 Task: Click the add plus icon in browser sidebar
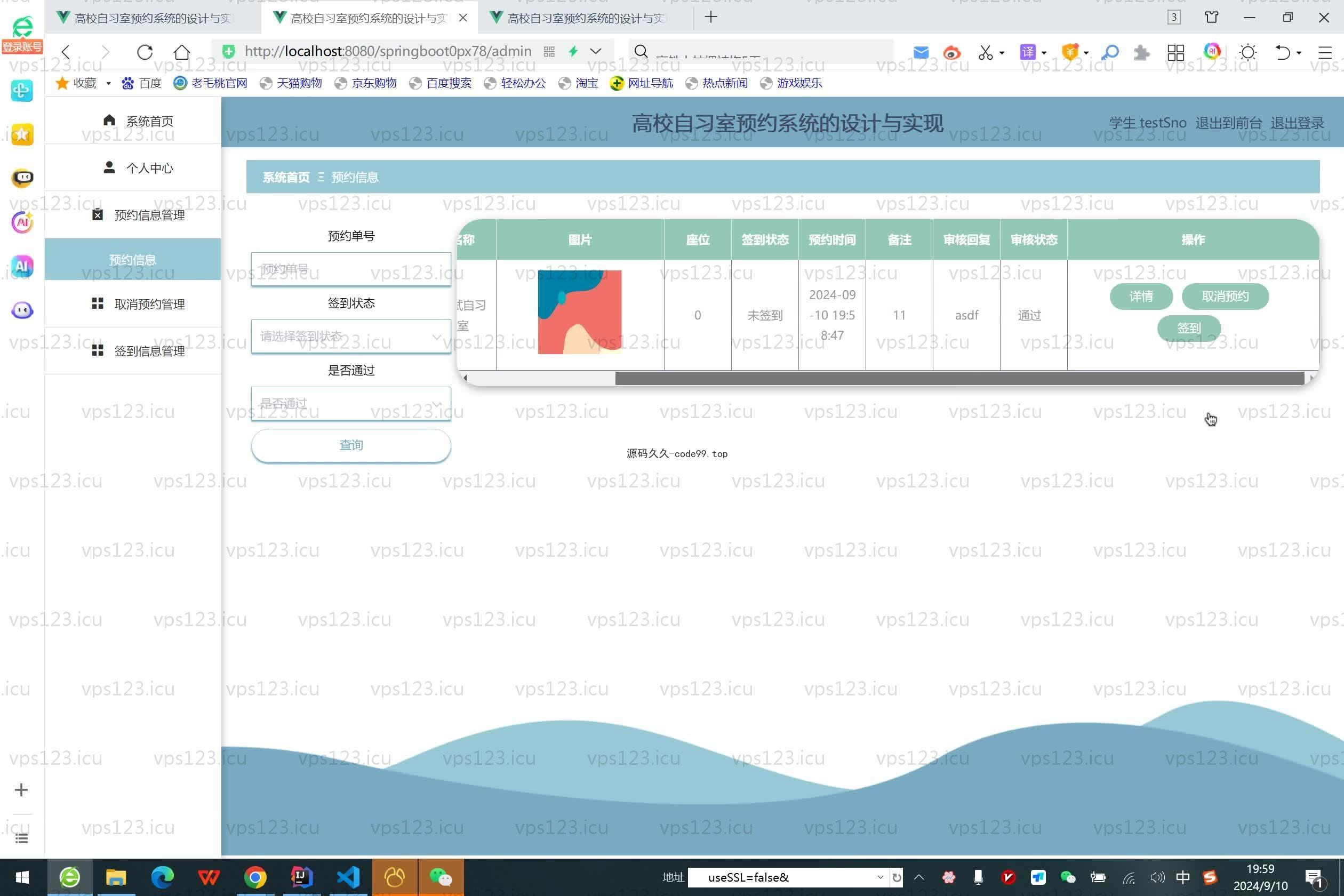tap(21, 790)
